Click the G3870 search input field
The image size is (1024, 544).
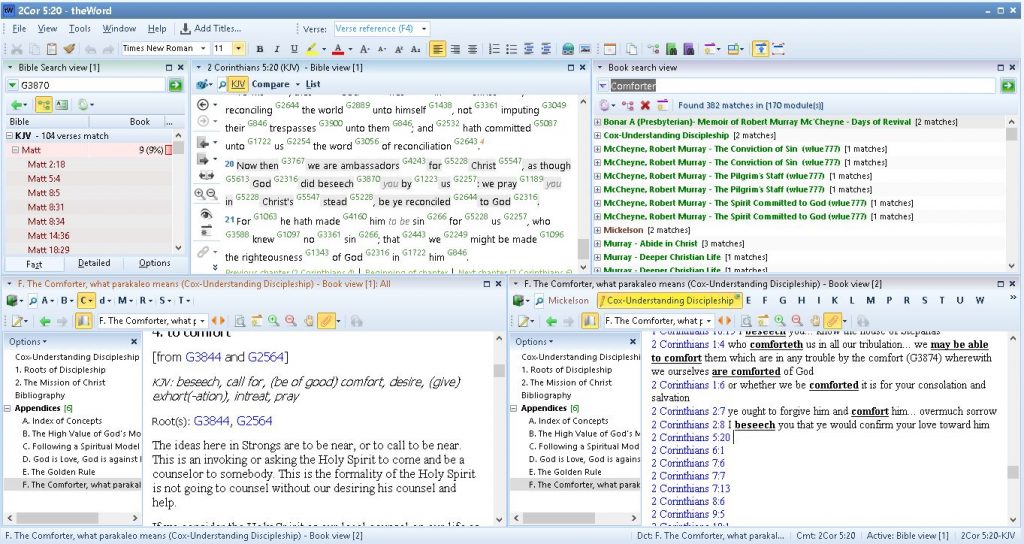click(91, 85)
